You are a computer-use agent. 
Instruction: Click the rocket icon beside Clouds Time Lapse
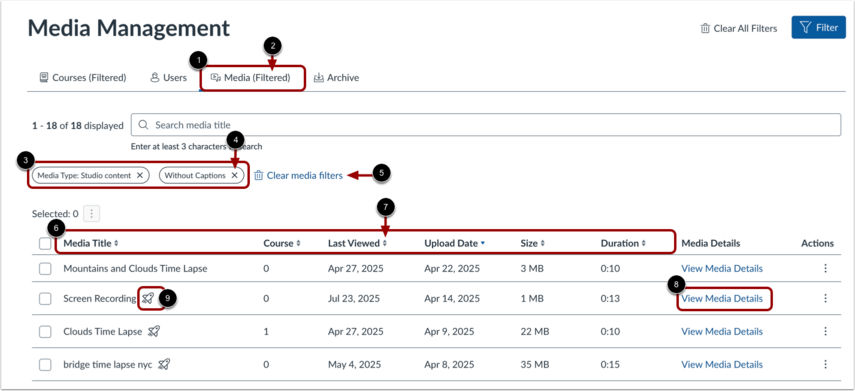pyautogui.click(x=154, y=331)
